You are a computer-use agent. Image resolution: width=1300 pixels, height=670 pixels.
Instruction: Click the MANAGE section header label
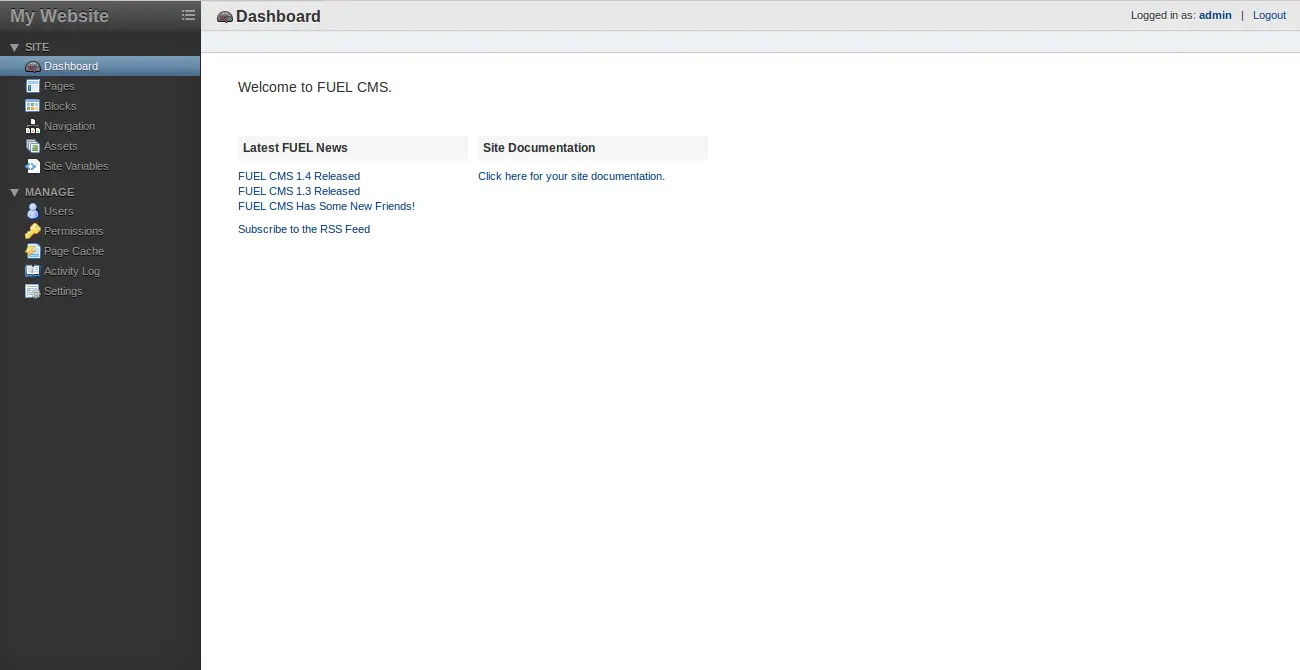point(50,192)
